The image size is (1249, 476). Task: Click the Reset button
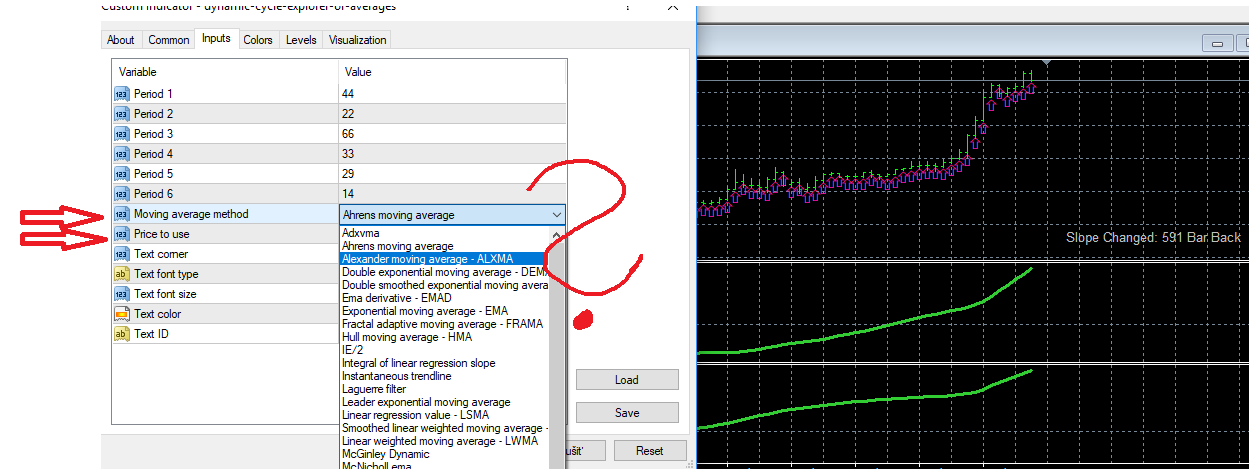point(650,451)
